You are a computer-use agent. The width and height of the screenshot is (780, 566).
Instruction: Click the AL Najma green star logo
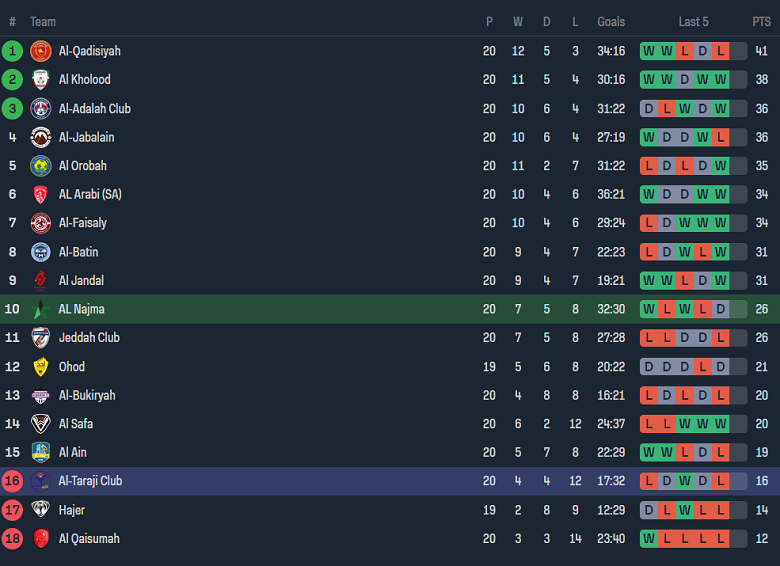point(40,309)
